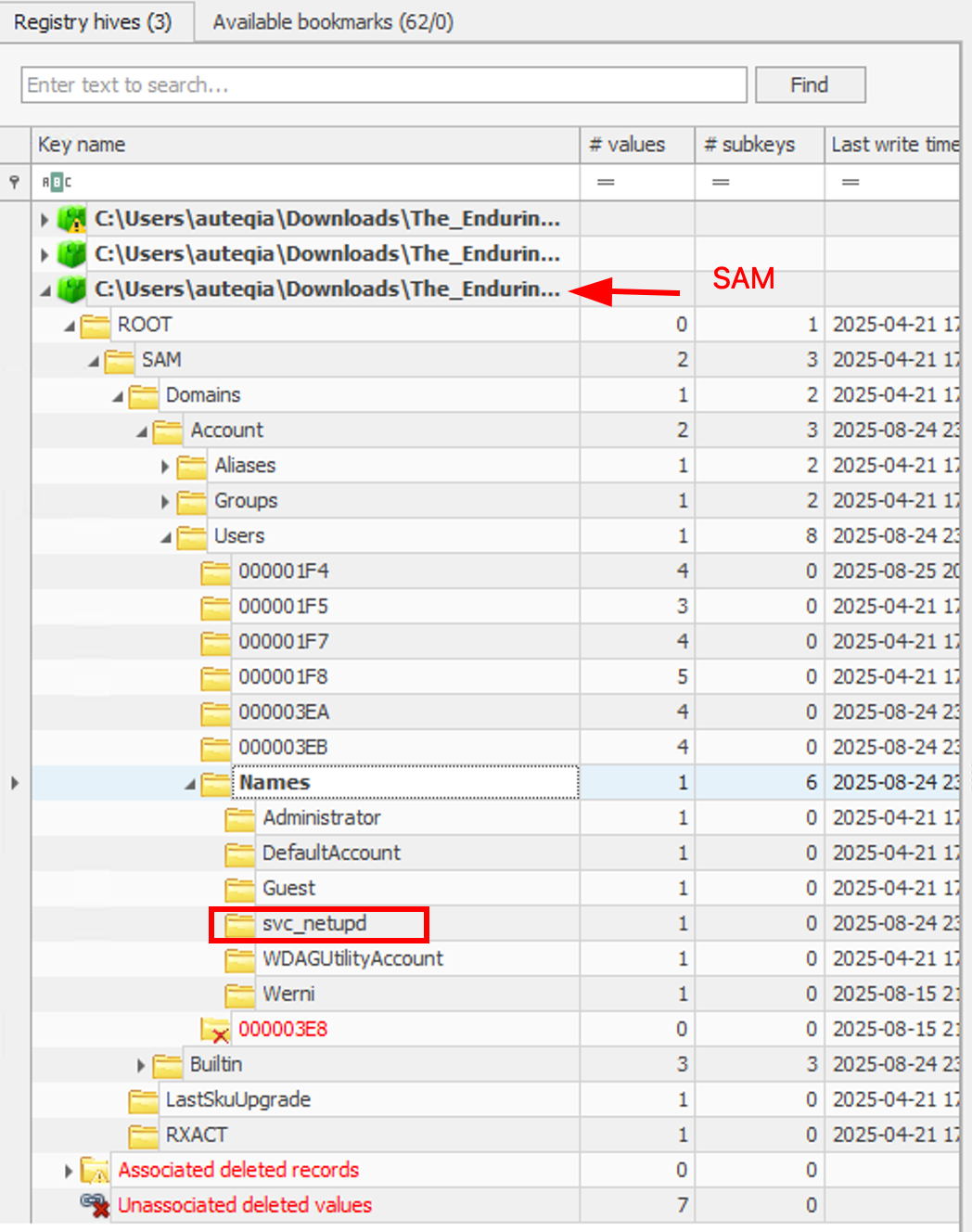The width and height of the screenshot is (972, 1232).
Task: Click the first registry hive's warning cube icon
Action: click(x=71, y=220)
